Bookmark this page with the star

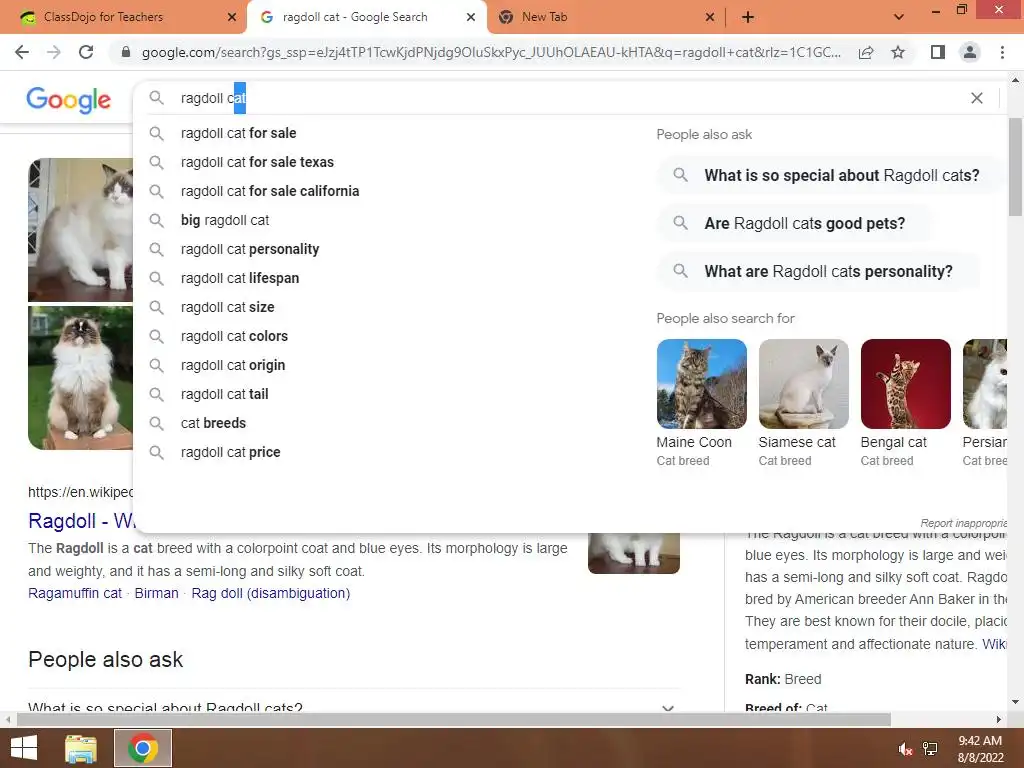point(898,52)
